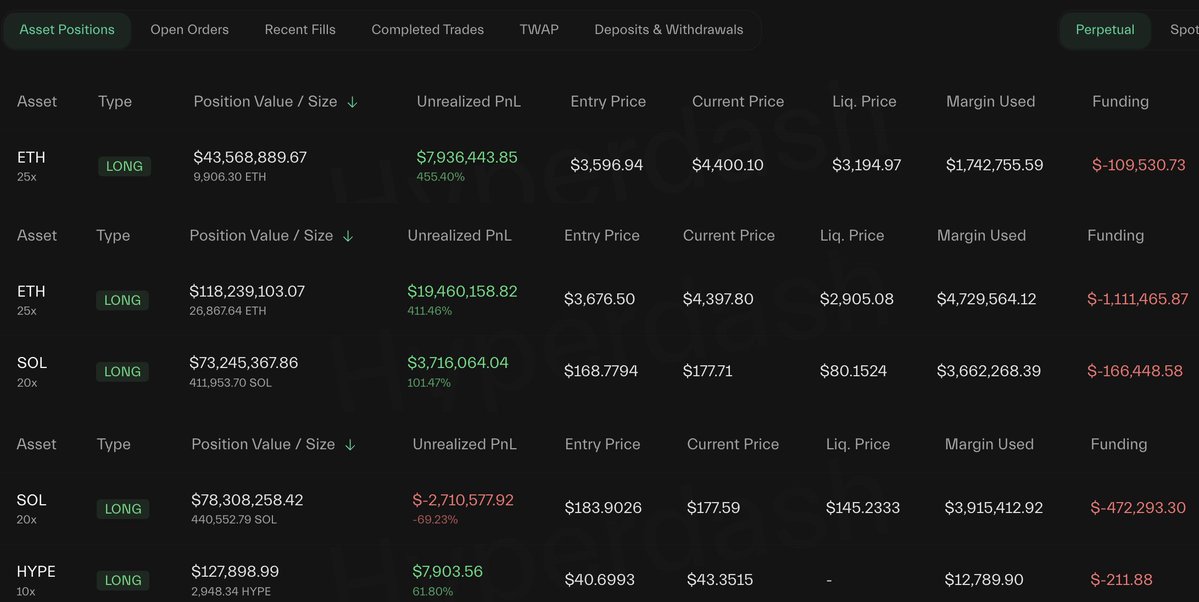1199x602 pixels.
Task: Open the Open Orders tab
Action: coord(190,30)
